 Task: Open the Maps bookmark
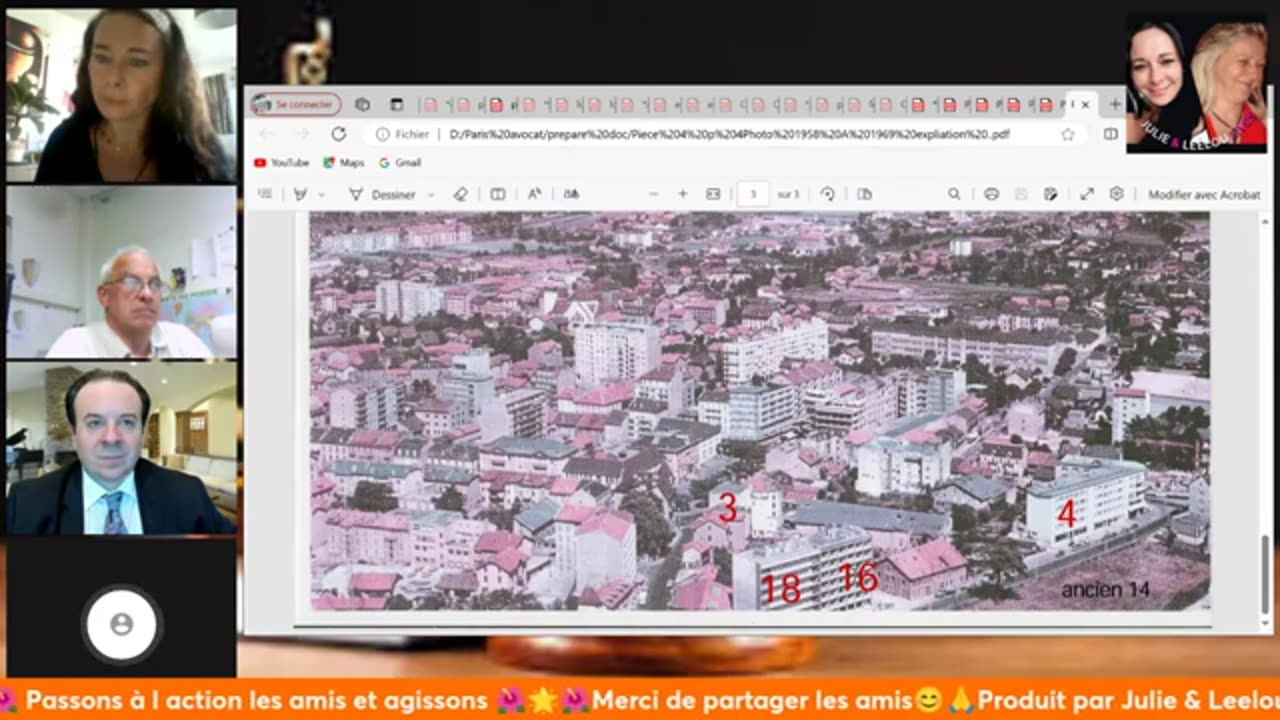coord(343,162)
